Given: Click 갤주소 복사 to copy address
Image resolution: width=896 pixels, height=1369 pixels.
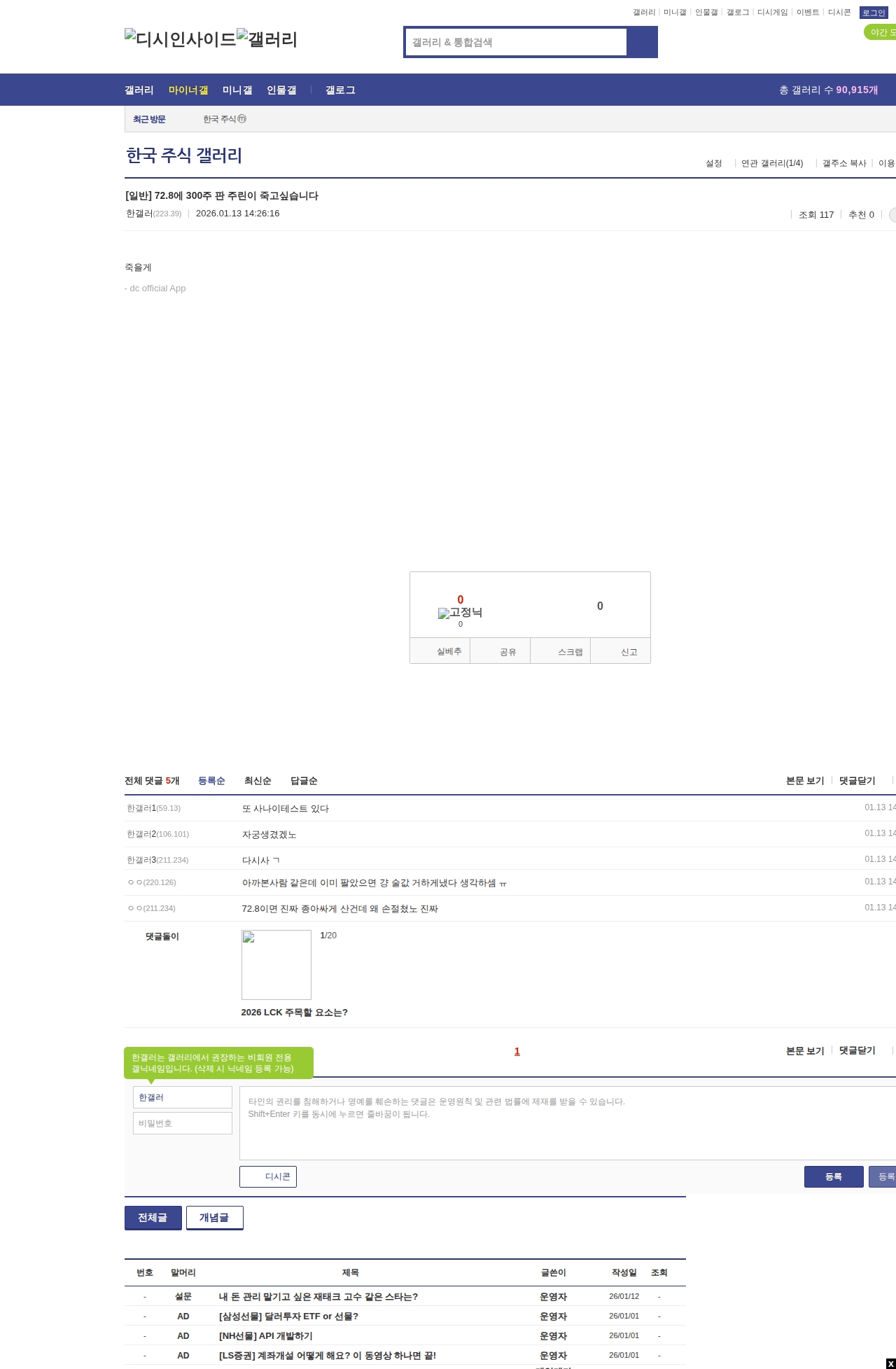Looking at the screenshot, I should pos(844,163).
